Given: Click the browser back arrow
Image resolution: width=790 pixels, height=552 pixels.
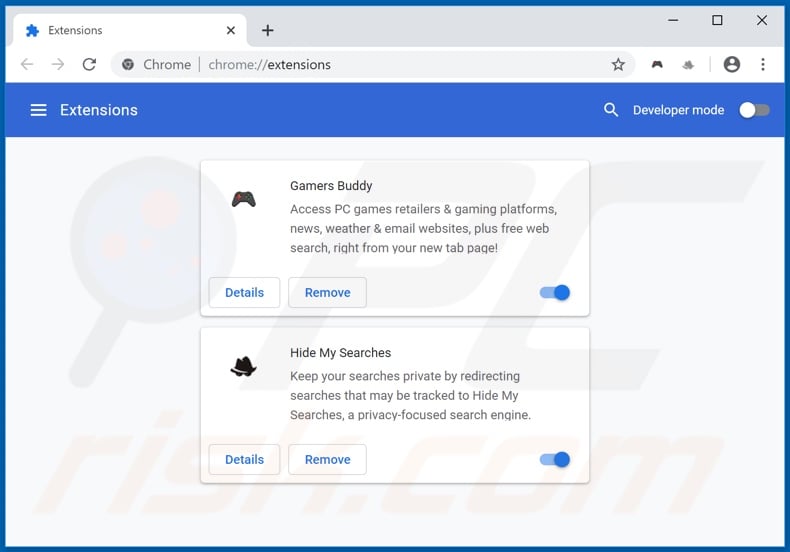Looking at the screenshot, I should [27, 64].
